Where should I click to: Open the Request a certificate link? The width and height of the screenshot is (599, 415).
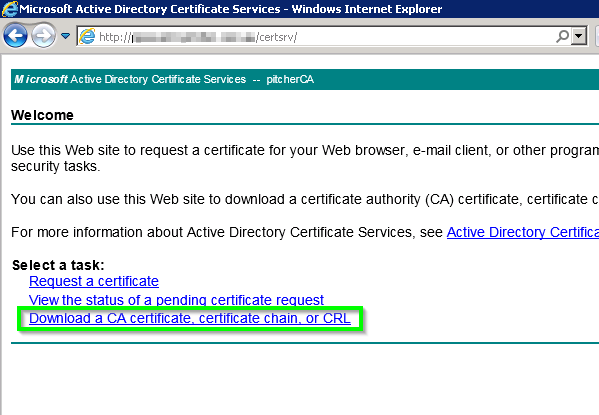[94, 281]
